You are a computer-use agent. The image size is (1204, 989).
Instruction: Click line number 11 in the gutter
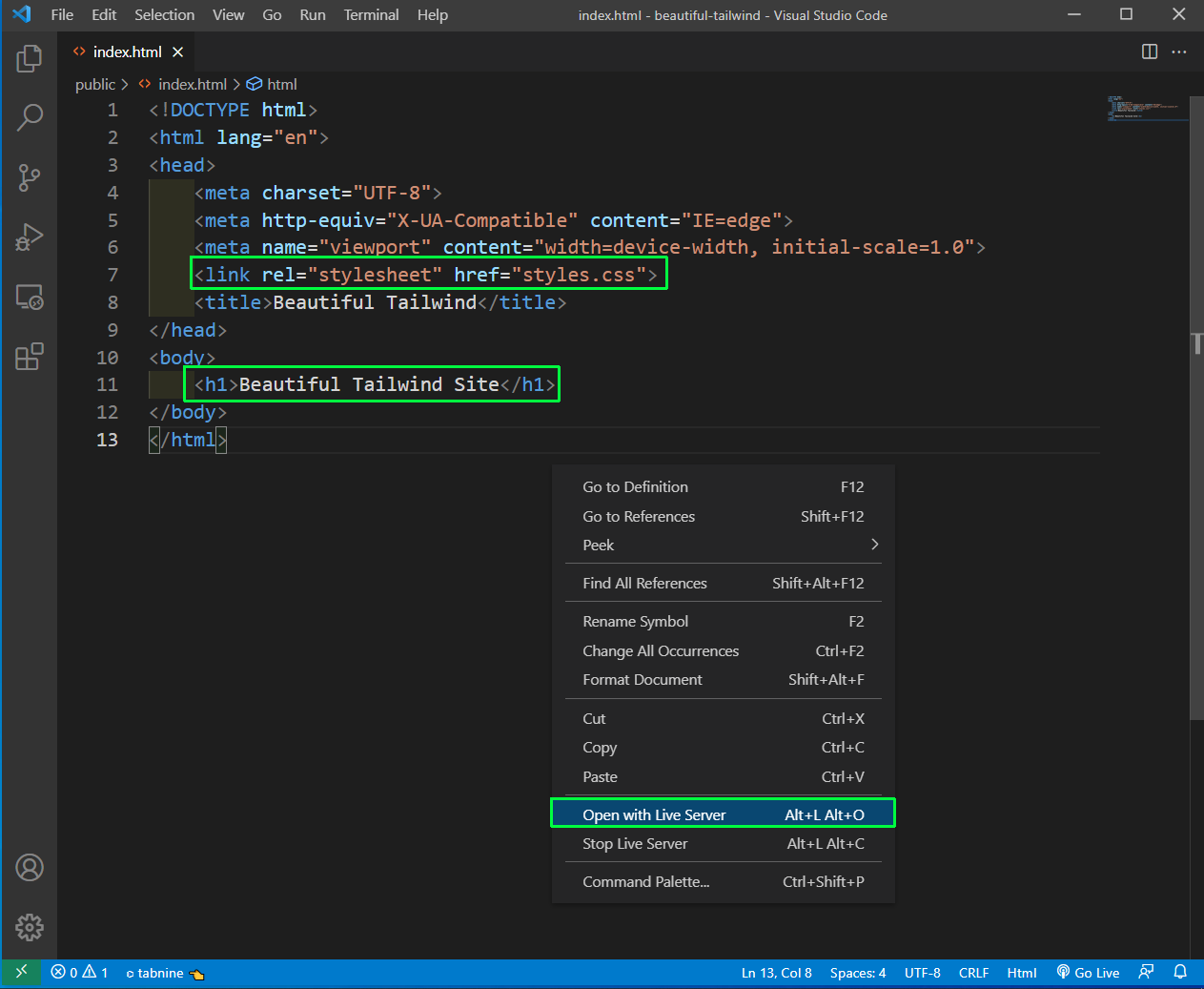point(107,384)
